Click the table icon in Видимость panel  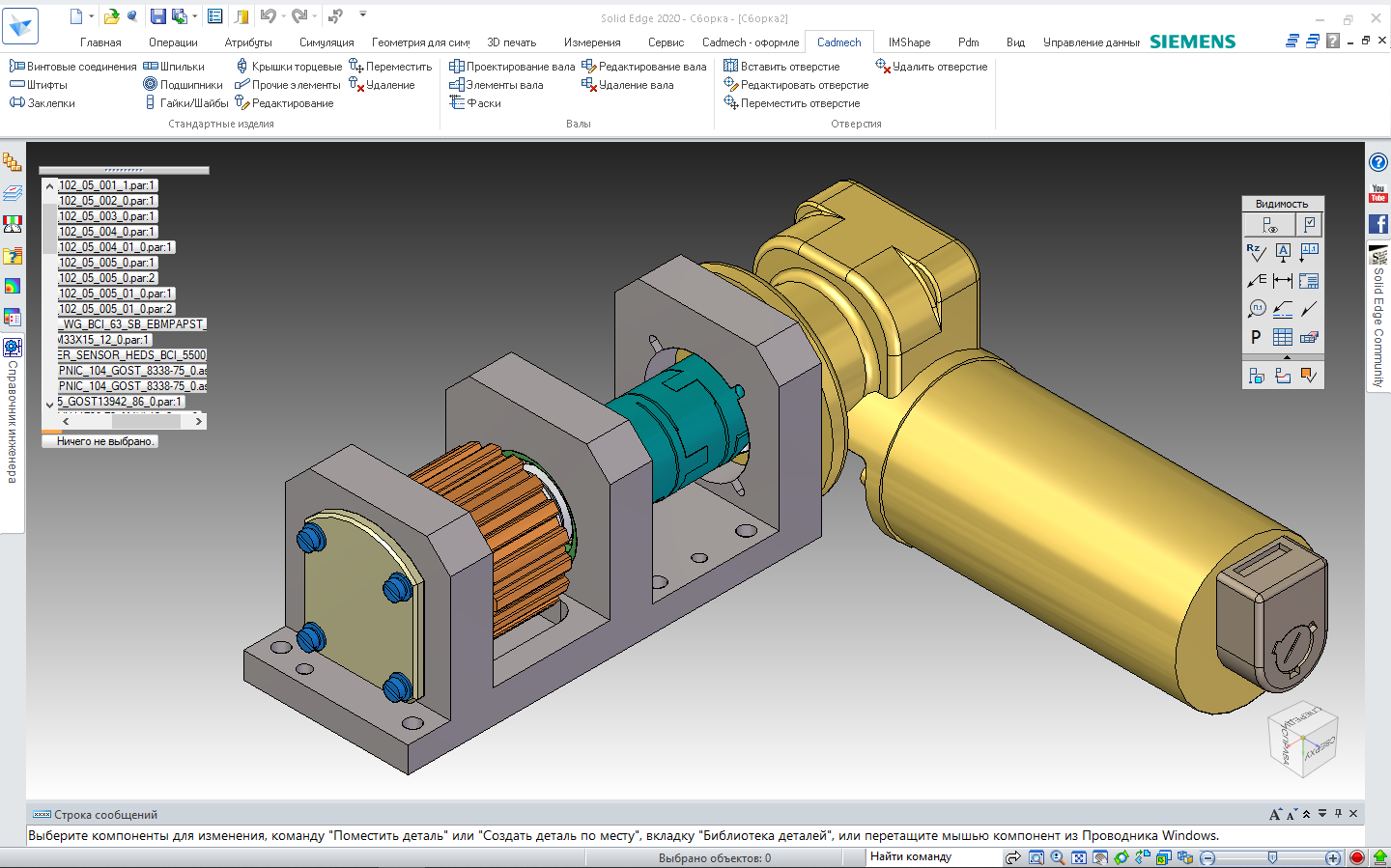click(1282, 337)
